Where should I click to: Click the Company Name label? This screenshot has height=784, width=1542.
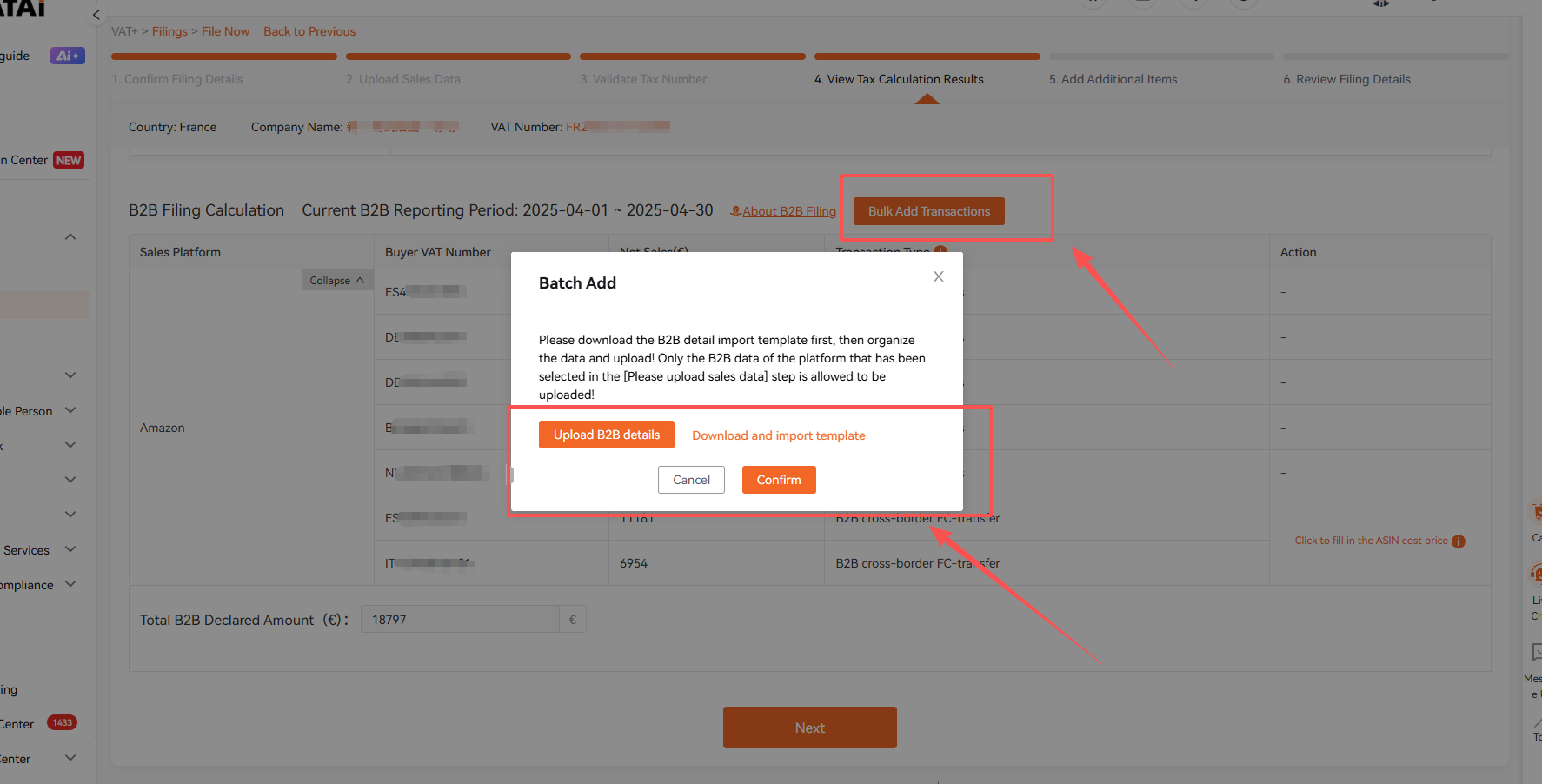pyautogui.click(x=296, y=127)
